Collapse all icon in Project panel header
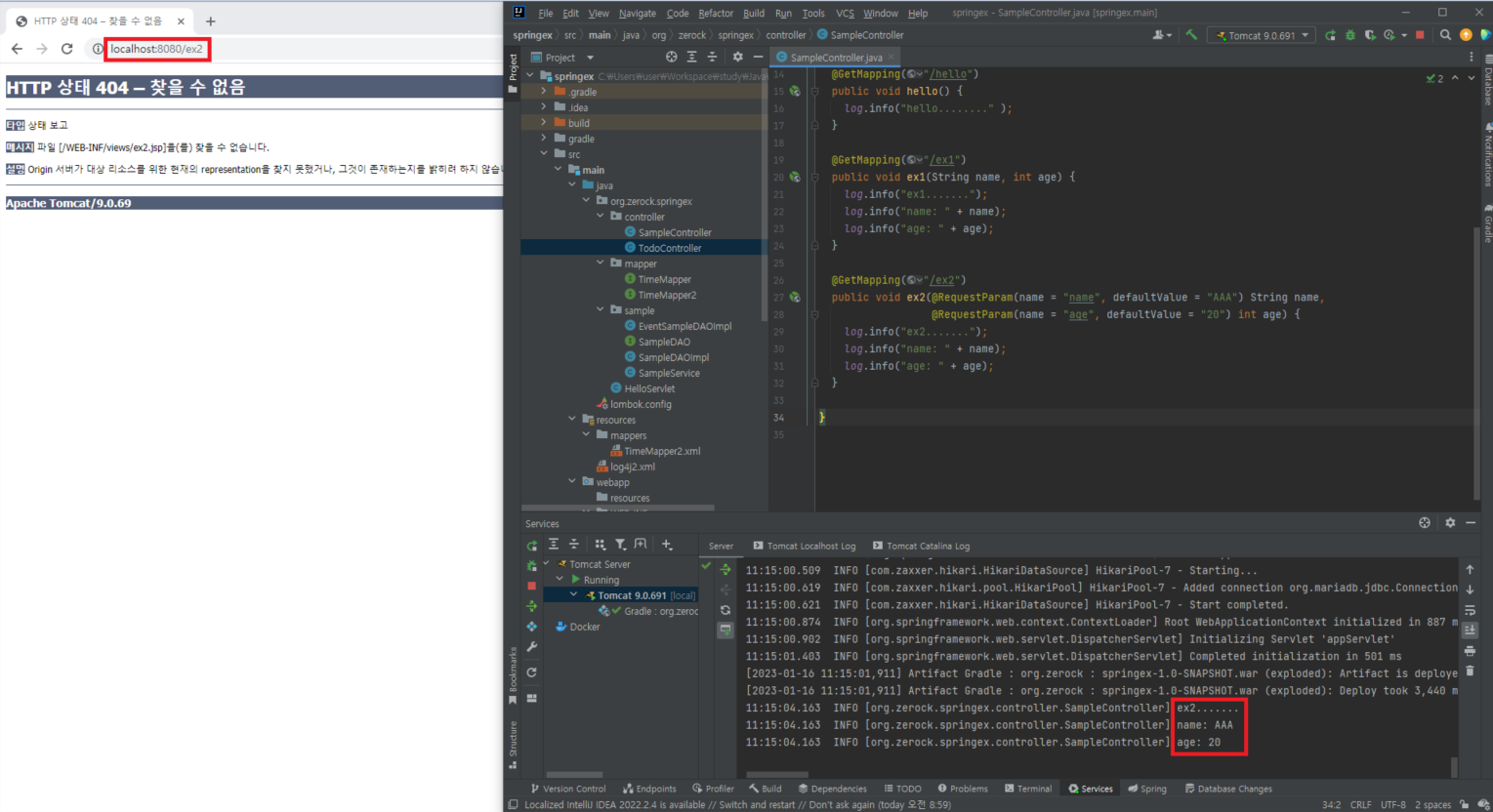Image resolution: width=1493 pixels, height=812 pixels. (712, 57)
